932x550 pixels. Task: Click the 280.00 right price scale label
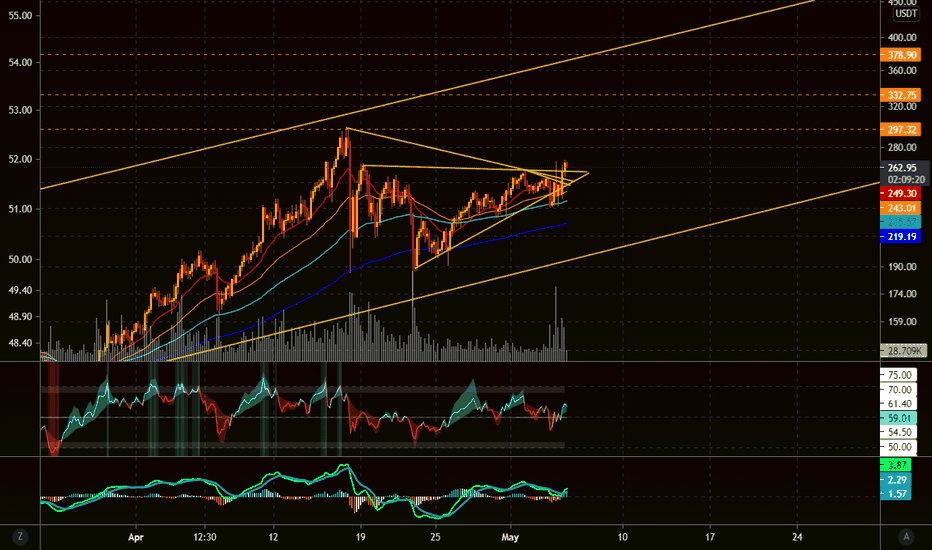tap(902, 147)
